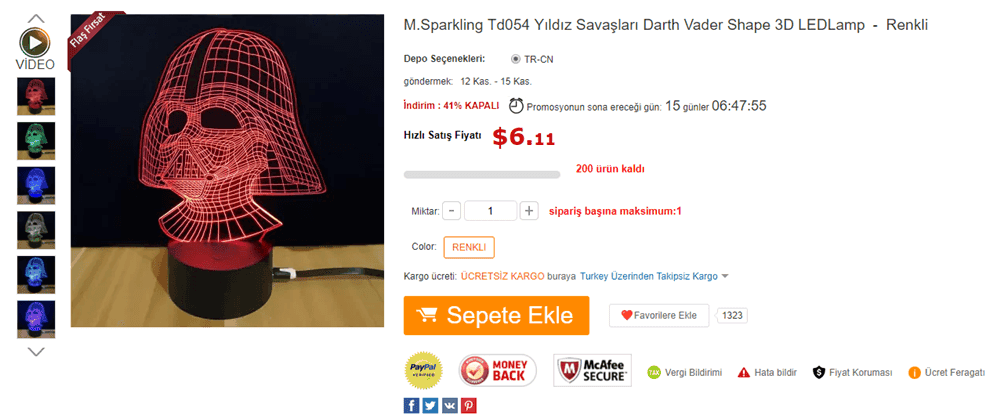Screen dimensions: 1000x418
Task: Add item with Sepete Ekle button
Action: (496, 316)
